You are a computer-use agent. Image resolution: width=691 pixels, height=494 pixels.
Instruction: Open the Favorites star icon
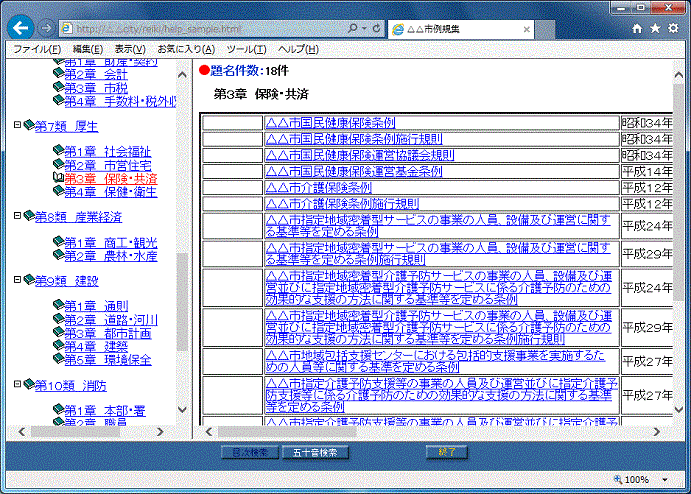point(655,28)
